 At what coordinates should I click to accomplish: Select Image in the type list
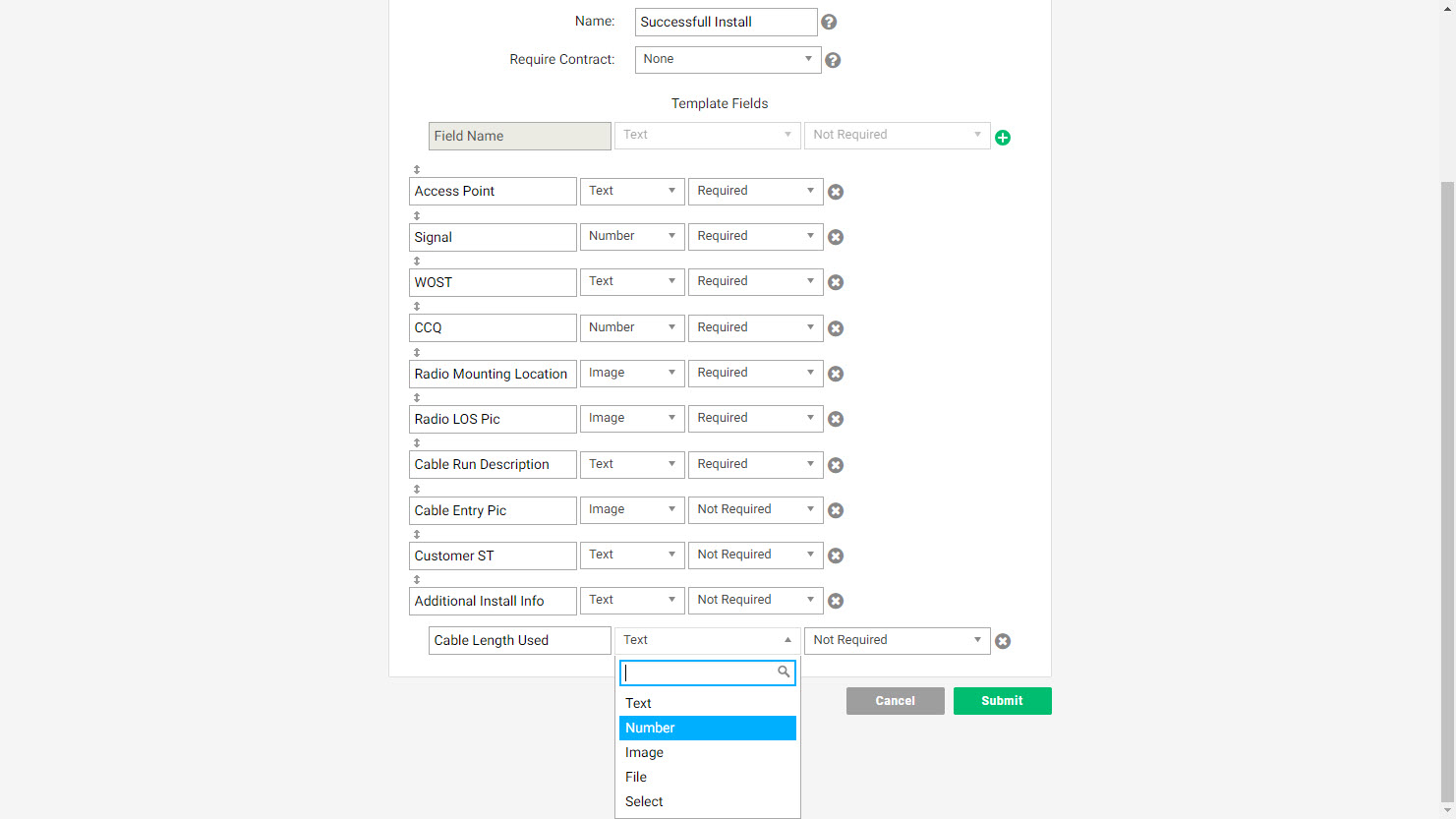[x=708, y=752]
